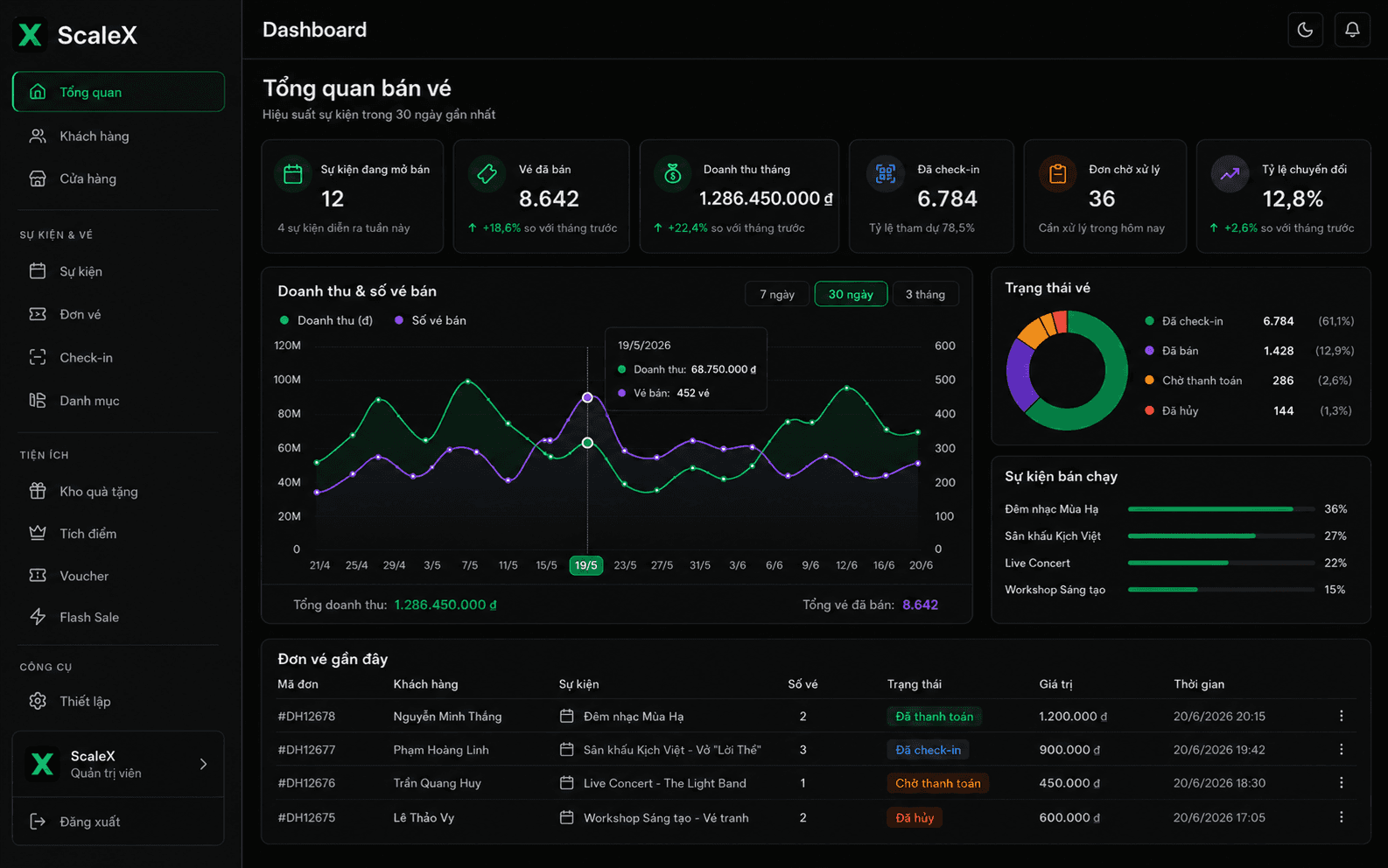Click the coupon icon beside Voucher
The image size is (1388, 868).
[38, 576]
